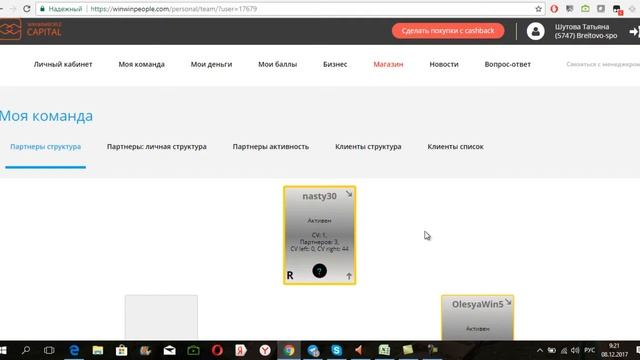Select the nasty30 partner name
Screen dimensions: 640x360
coord(319,196)
